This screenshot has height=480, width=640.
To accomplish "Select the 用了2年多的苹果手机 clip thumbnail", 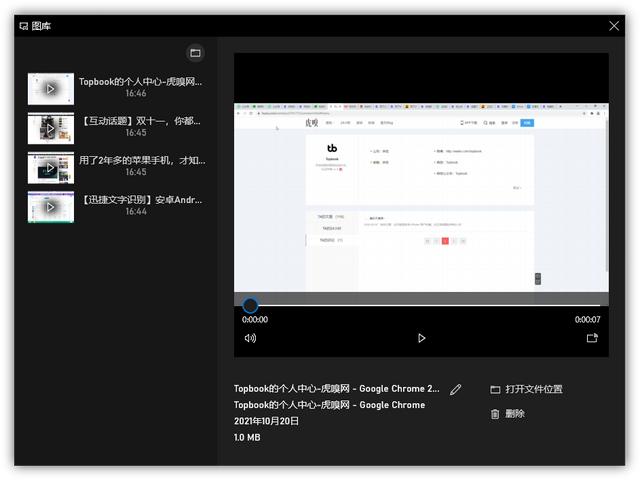I will coord(51,168).
